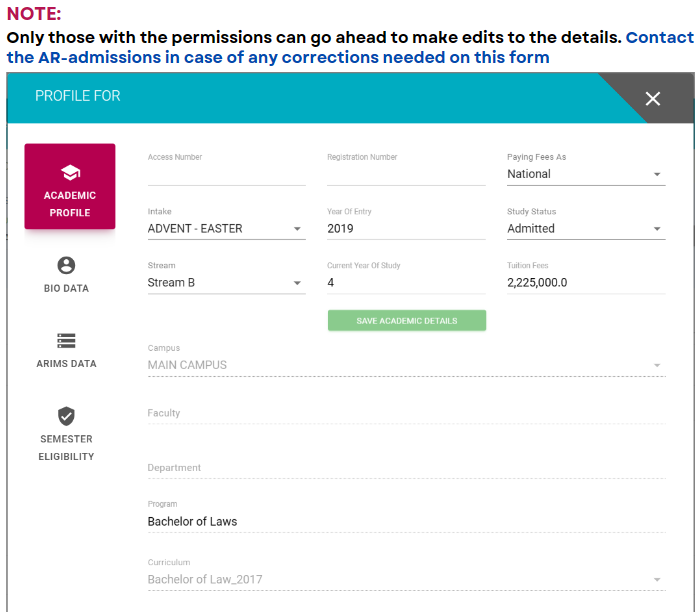696x612 pixels.
Task: Open the Bio Data person icon
Action: (x=66, y=265)
